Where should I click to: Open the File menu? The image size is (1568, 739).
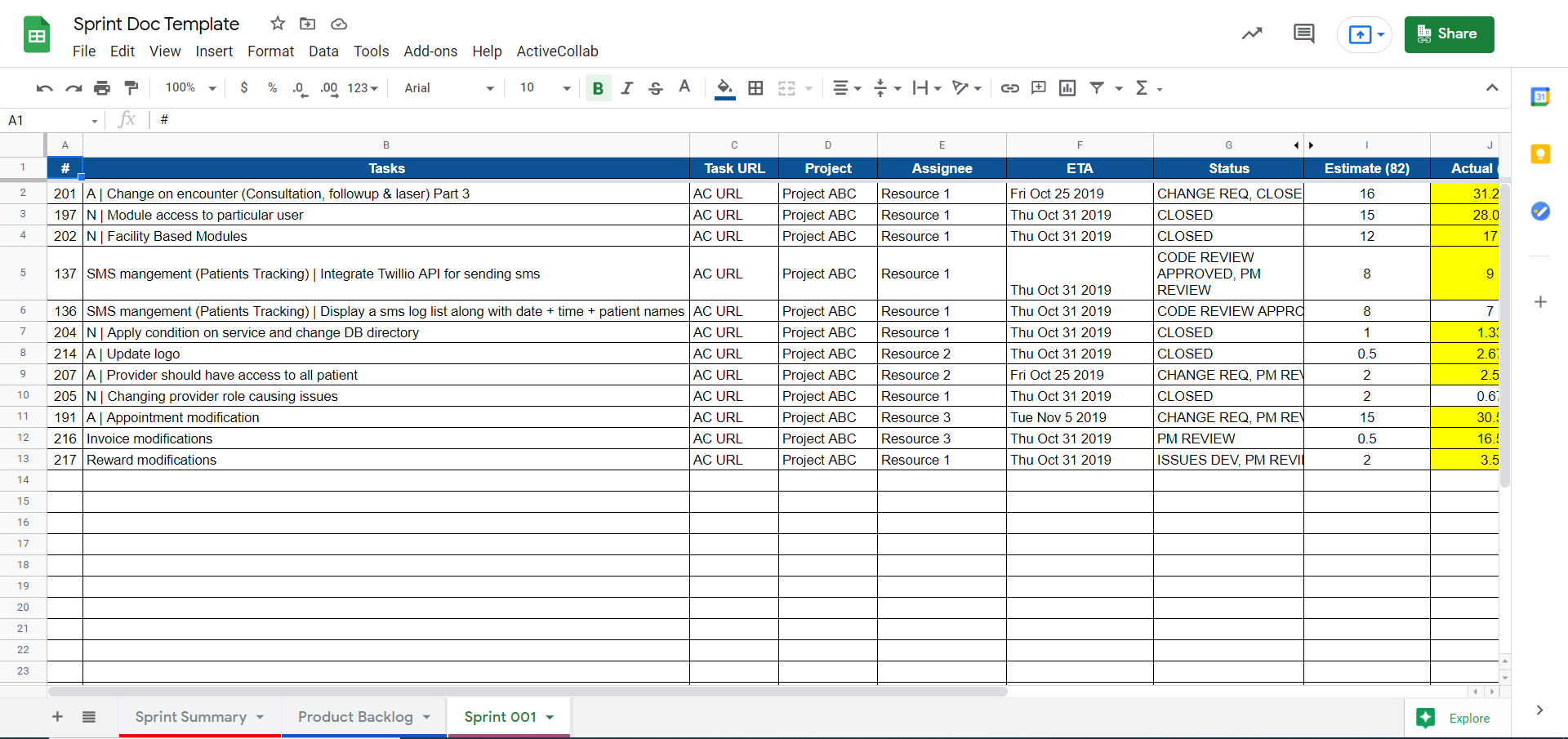(x=84, y=51)
